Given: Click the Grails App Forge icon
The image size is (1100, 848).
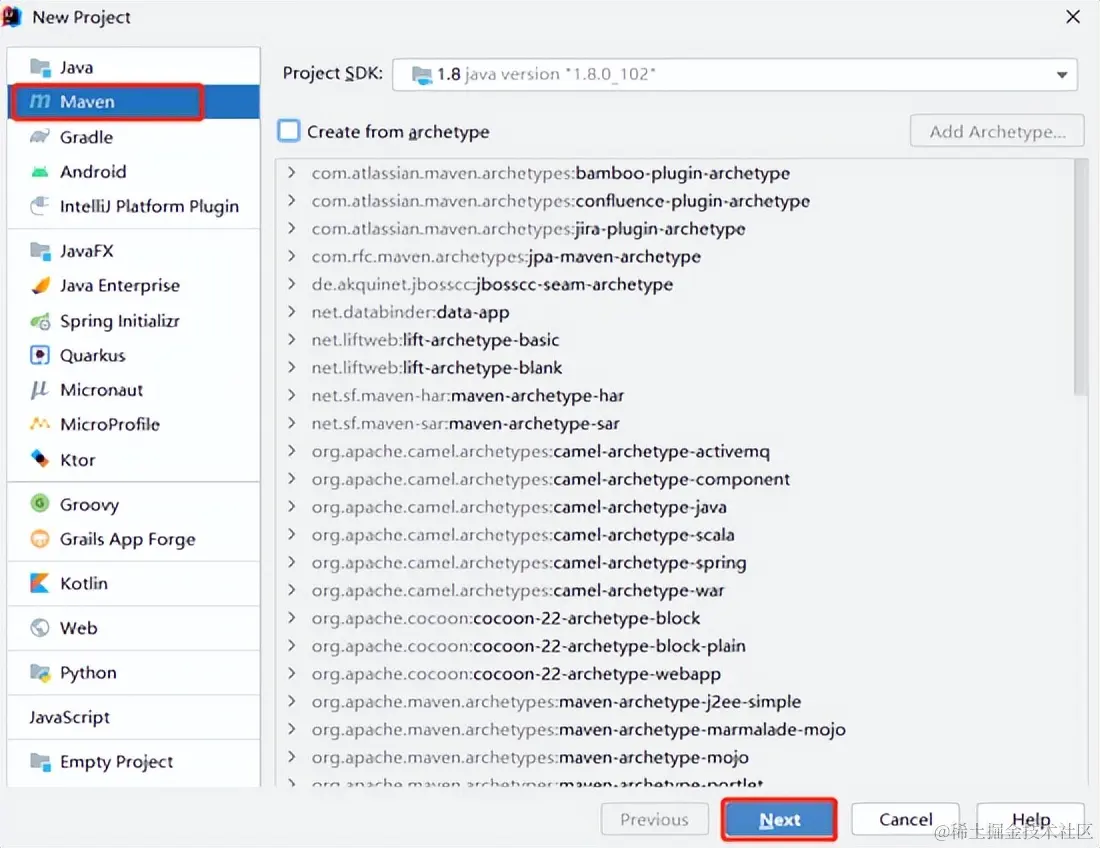Looking at the screenshot, I should coord(40,539).
